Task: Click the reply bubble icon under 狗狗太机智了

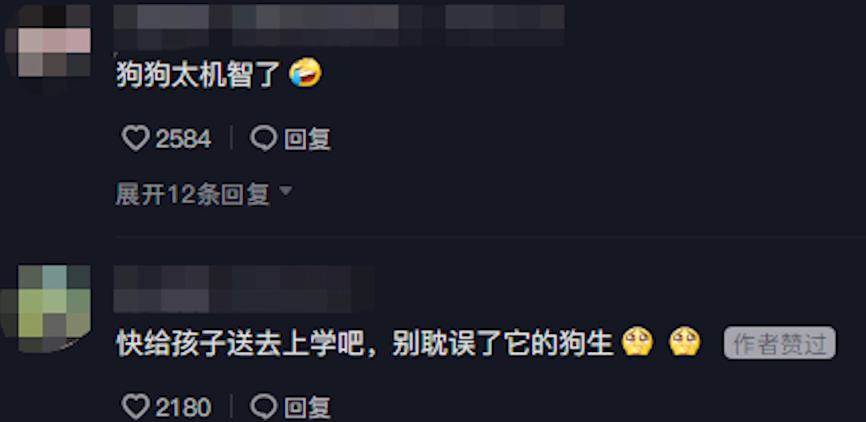Action: coord(263,138)
